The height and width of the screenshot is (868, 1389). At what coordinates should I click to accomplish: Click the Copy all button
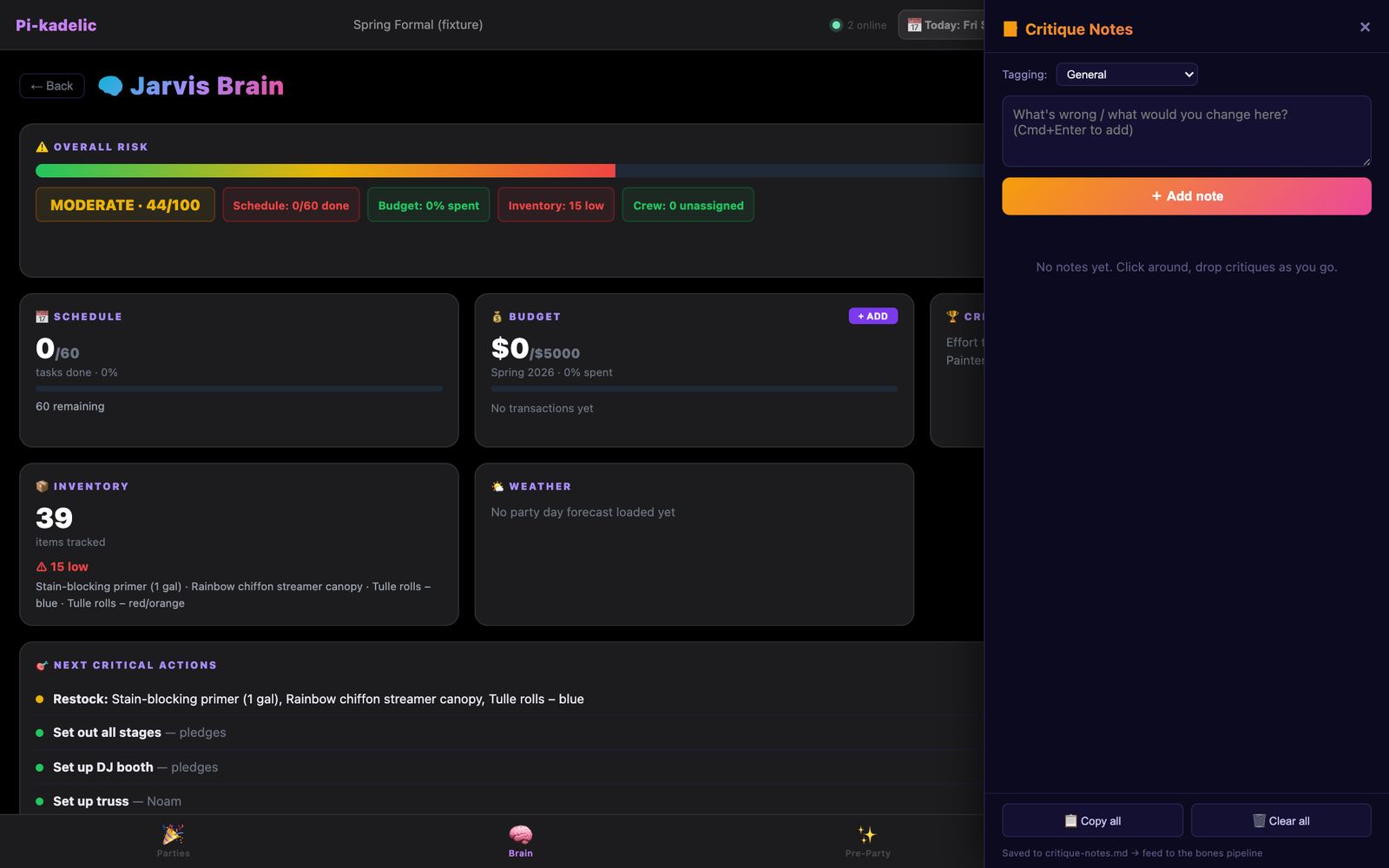click(1092, 820)
